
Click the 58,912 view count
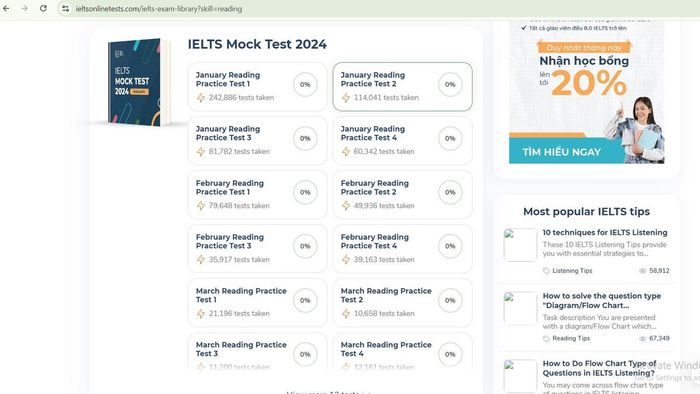pyautogui.click(x=659, y=271)
